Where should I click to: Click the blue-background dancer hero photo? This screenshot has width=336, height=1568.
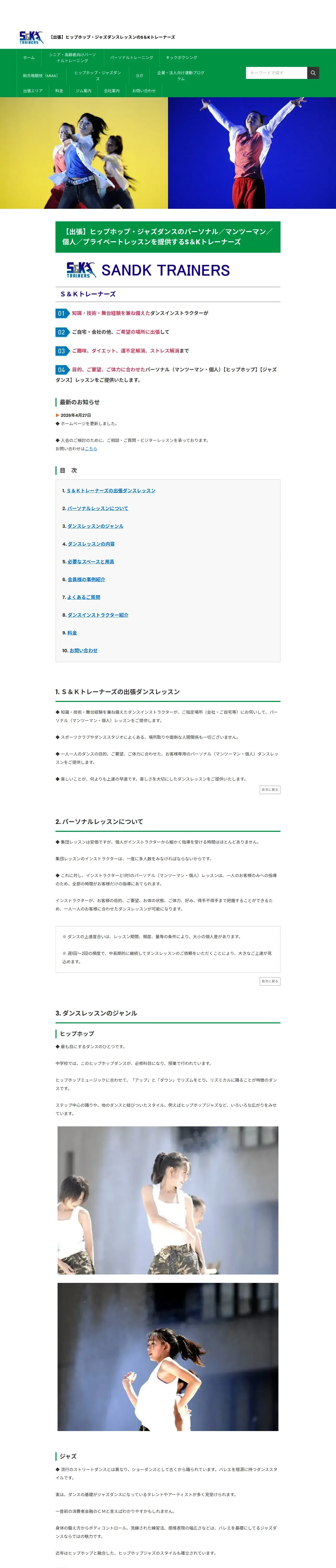(252, 153)
